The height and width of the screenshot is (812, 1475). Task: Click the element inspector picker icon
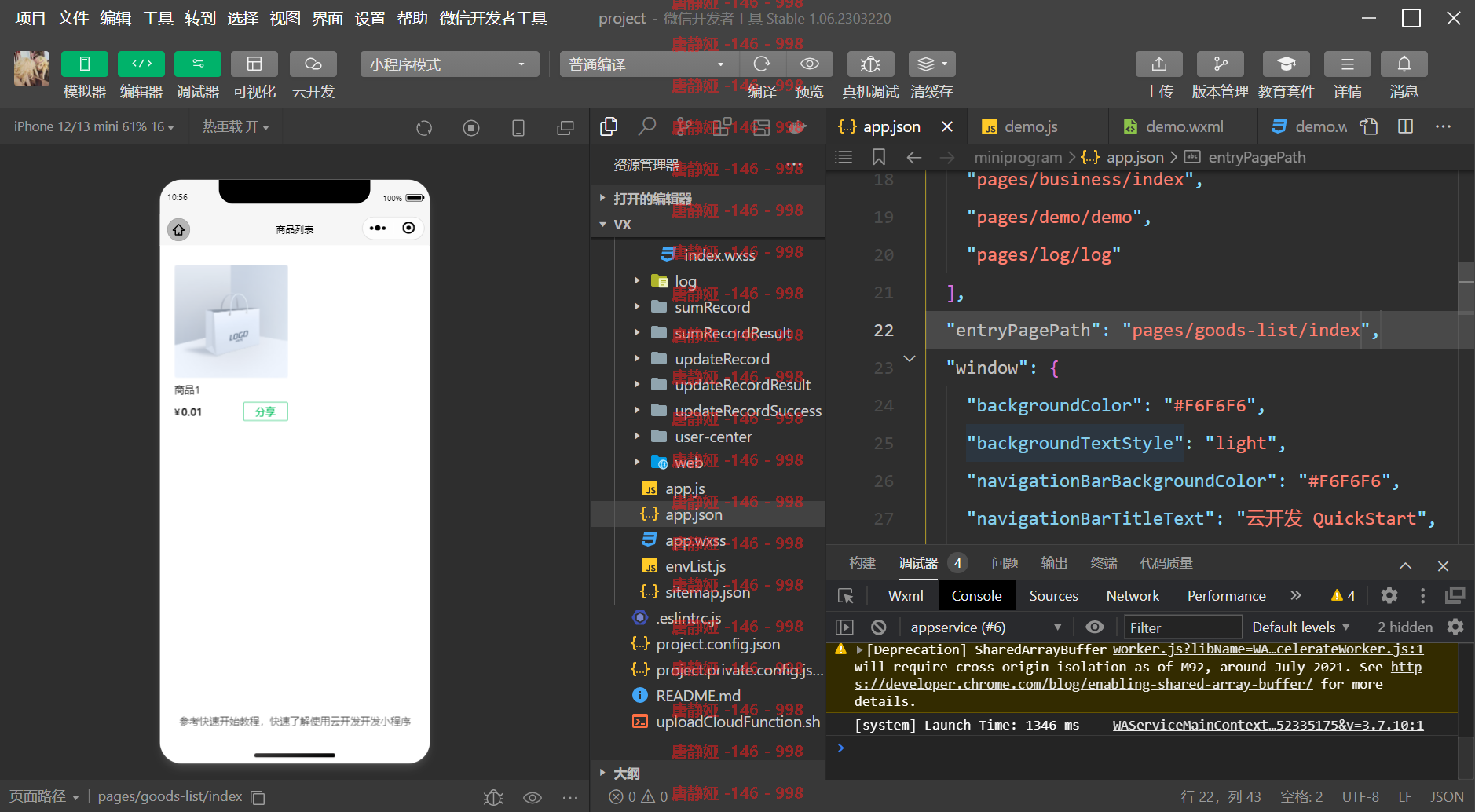(846, 596)
